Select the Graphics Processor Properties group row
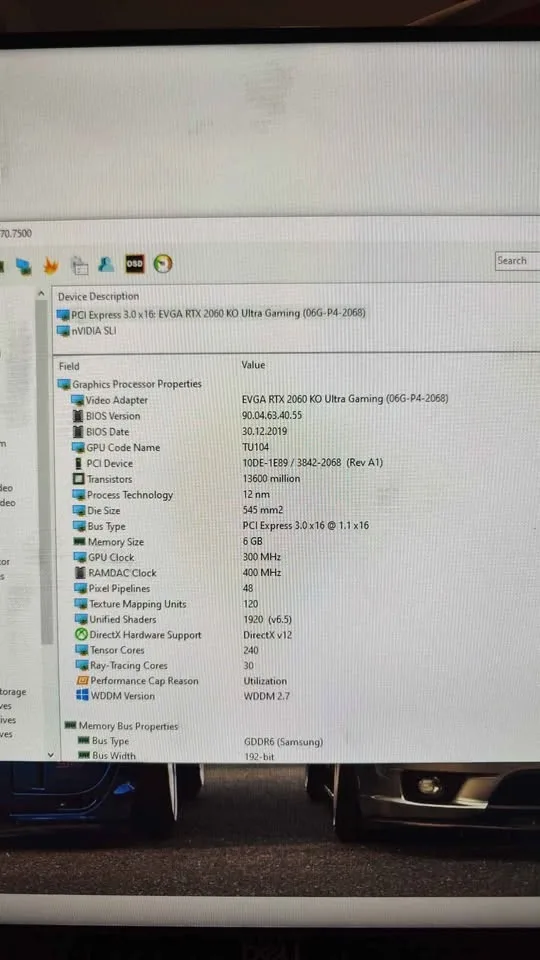The height and width of the screenshot is (960, 540). pos(130,384)
